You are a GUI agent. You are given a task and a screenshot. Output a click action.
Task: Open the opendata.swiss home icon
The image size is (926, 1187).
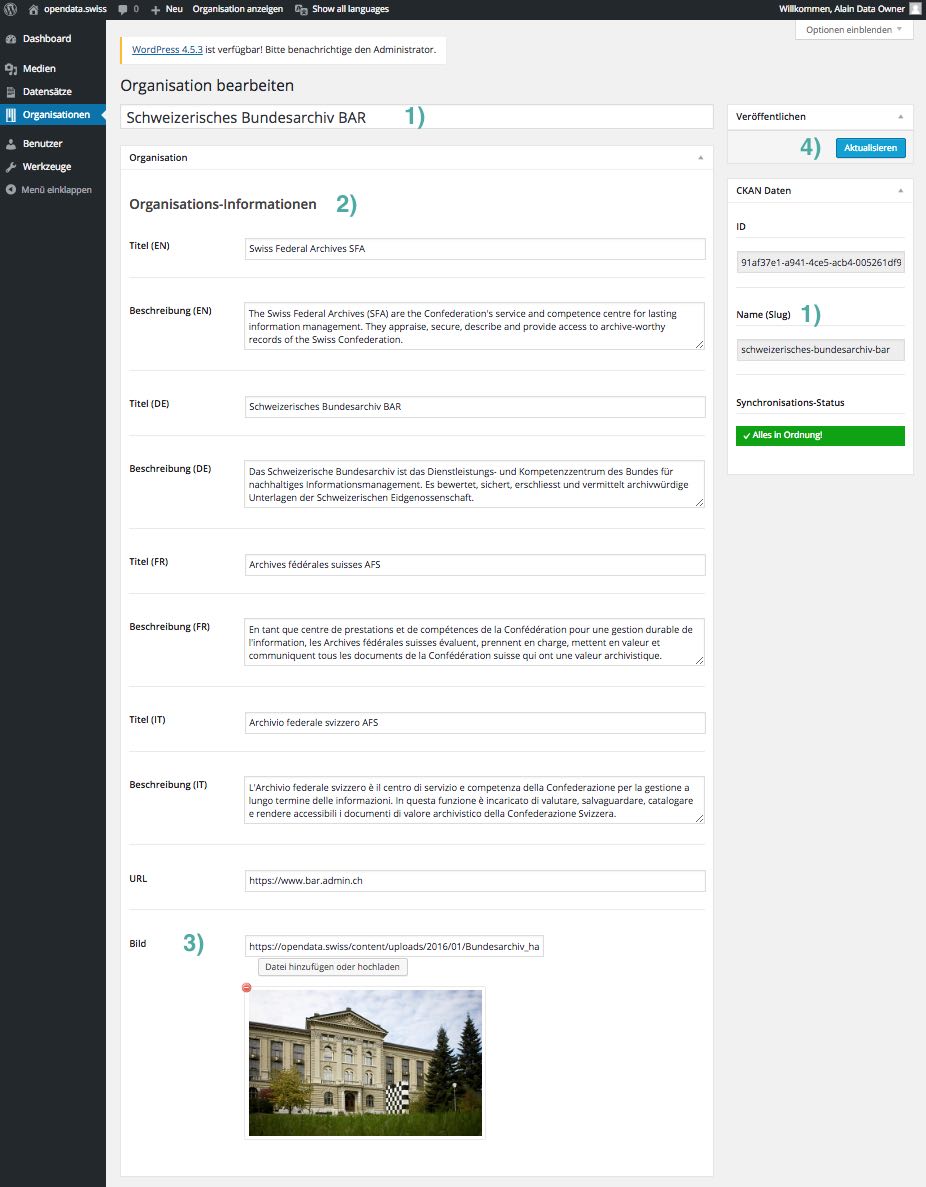(33, 9)
